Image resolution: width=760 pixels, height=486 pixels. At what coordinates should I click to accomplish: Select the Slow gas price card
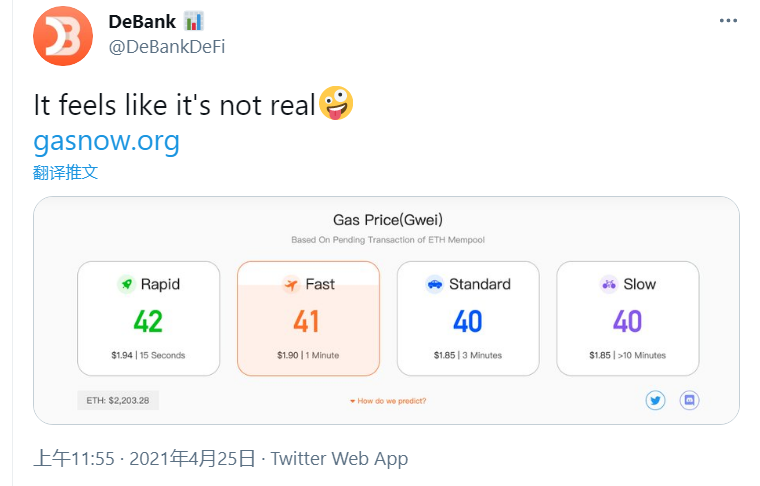click(x=627, y=318)
